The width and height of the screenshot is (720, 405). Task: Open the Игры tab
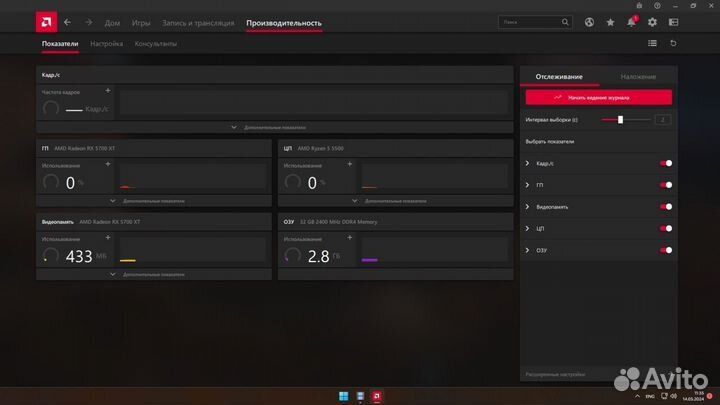pos(141,22)
